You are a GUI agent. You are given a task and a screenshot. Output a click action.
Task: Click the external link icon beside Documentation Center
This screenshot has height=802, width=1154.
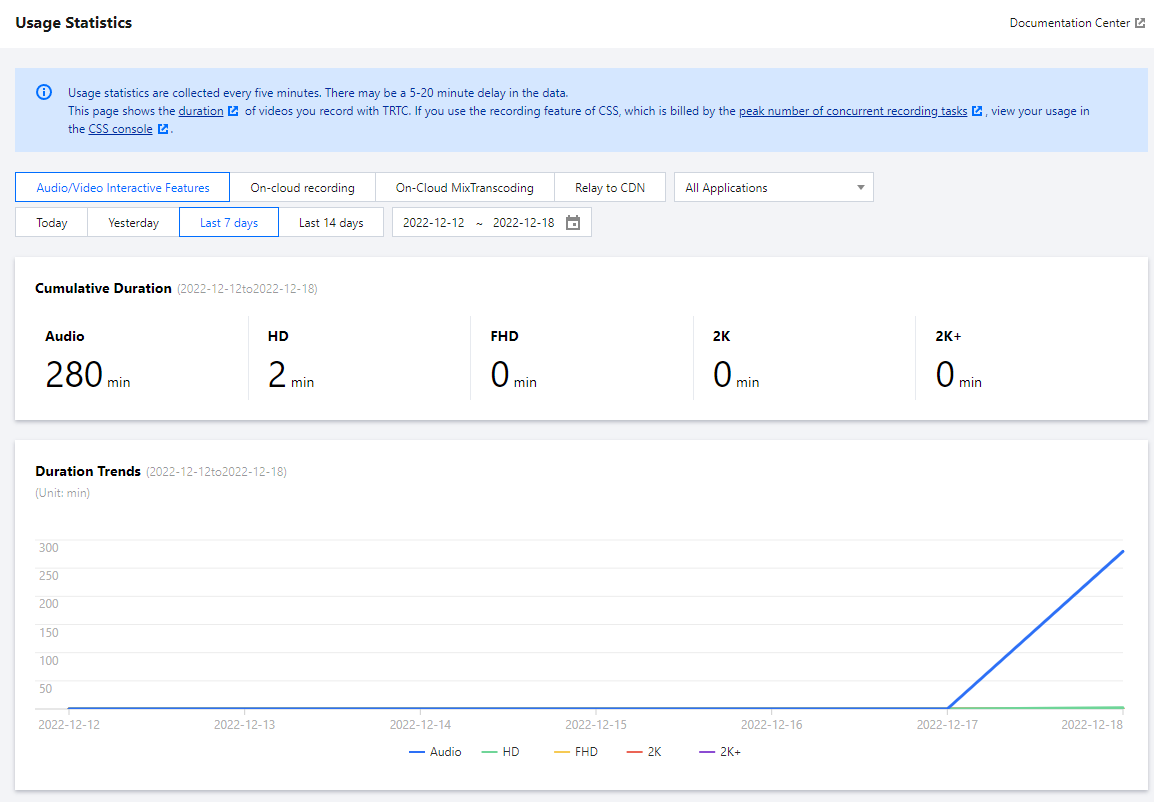click(x=1140, y=23)
